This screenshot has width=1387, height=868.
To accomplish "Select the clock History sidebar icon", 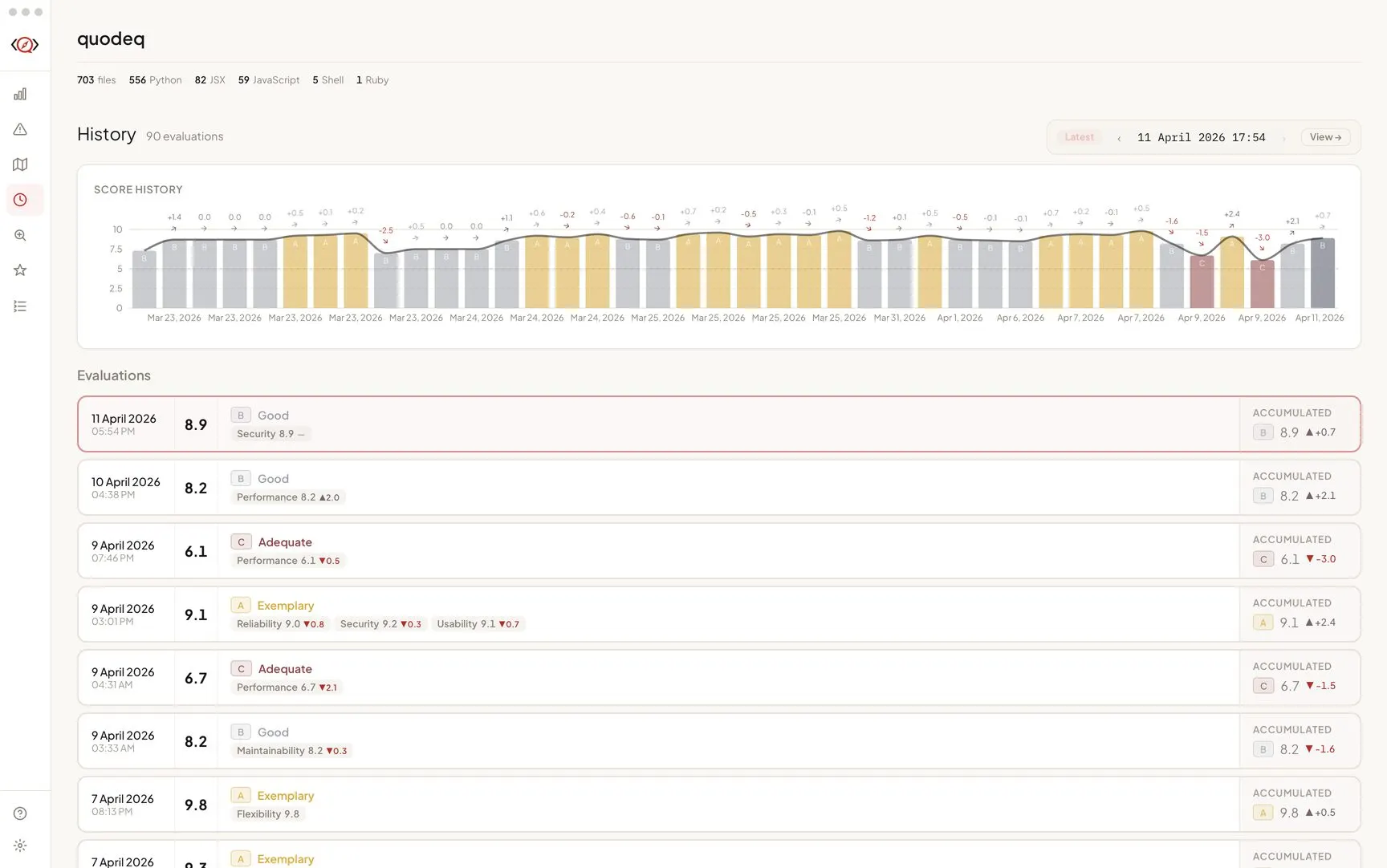I will click(x=20, y=200).
